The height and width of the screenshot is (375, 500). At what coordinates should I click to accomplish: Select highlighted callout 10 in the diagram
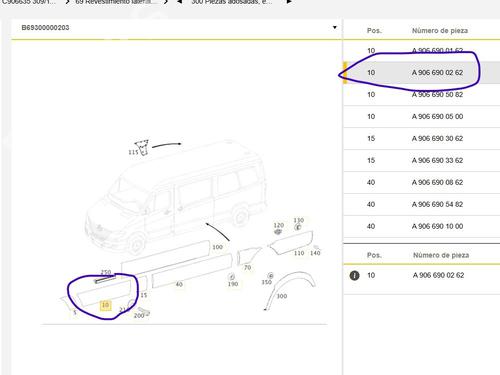pos(105,305)
